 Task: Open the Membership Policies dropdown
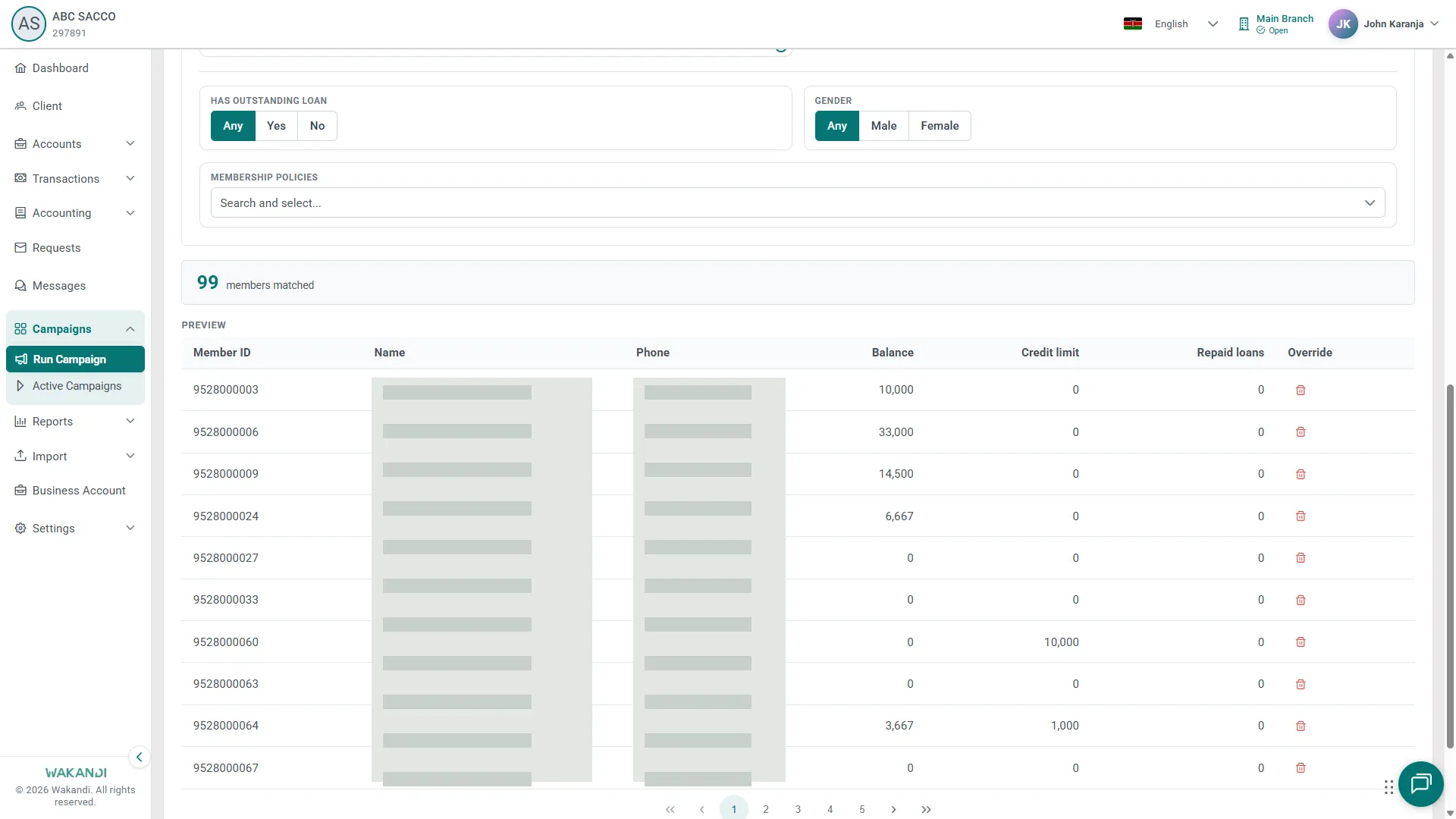point(798,202)
